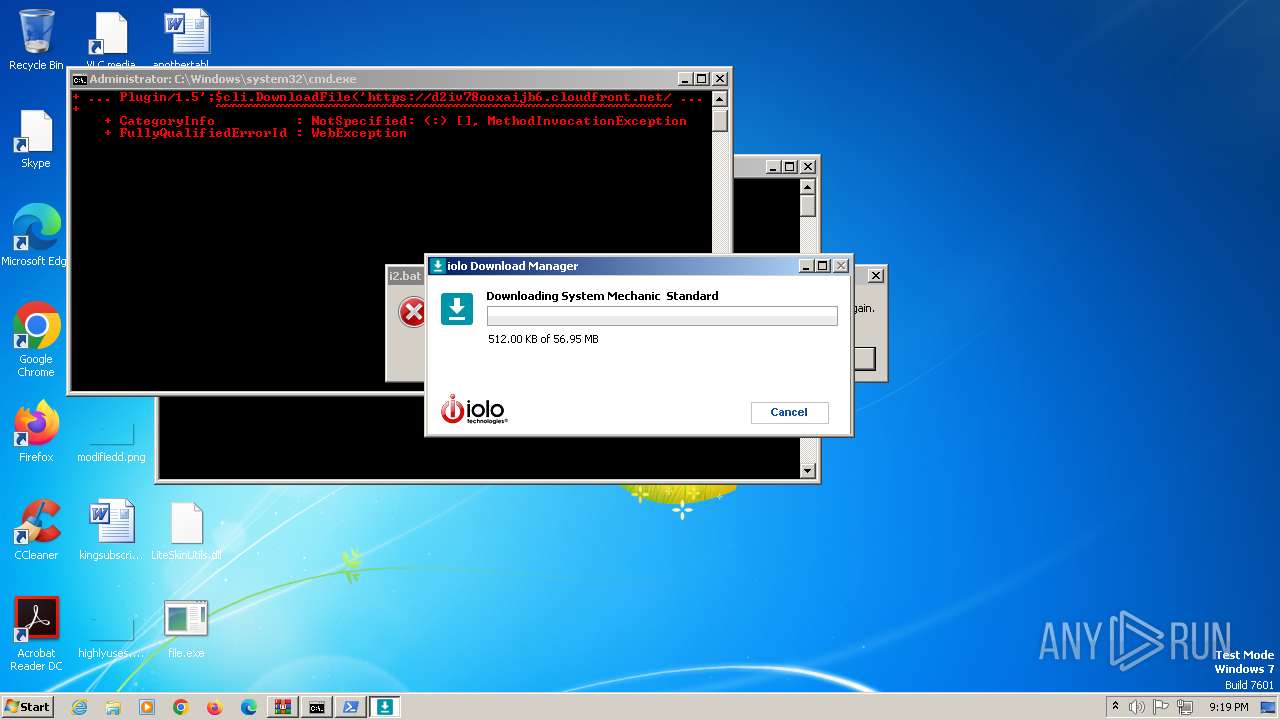Click the Start button
The image size is (1280, 720).
[x=28, y=707]
